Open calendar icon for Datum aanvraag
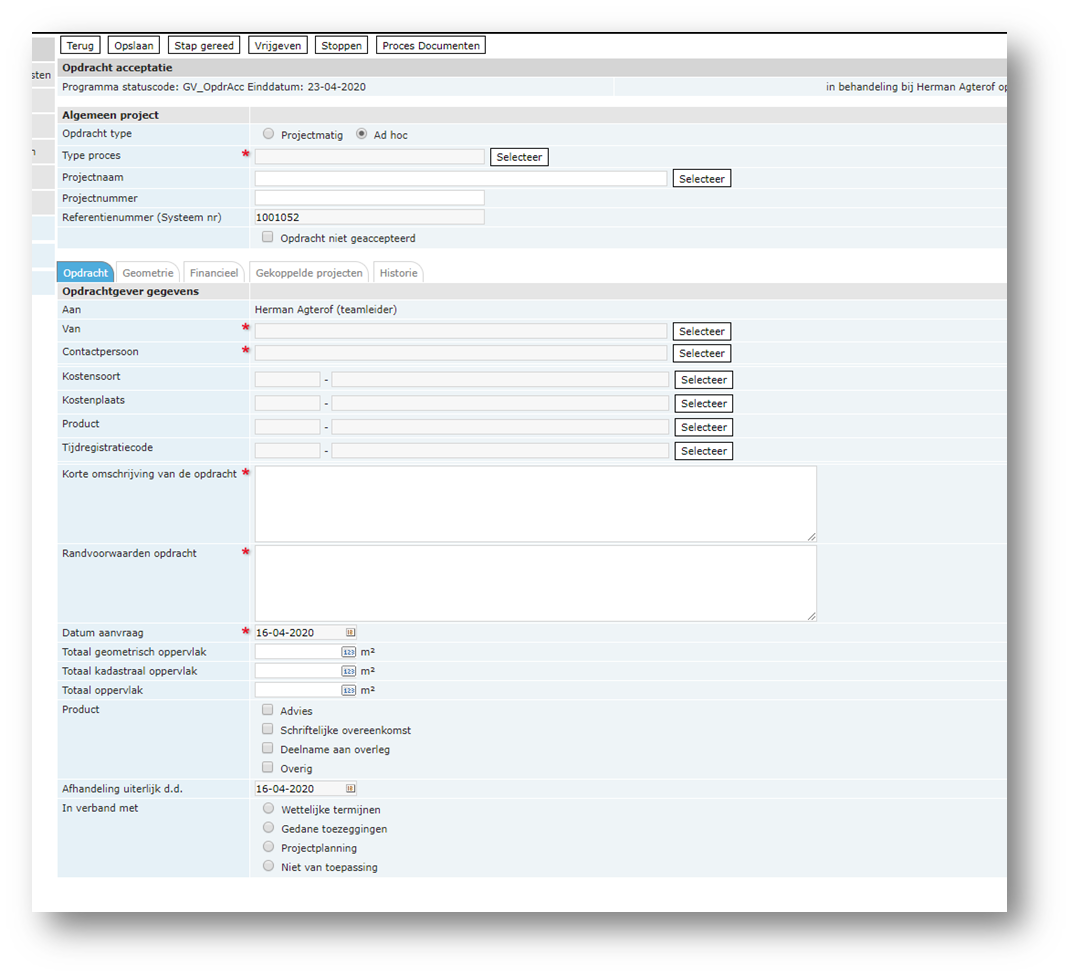Screen dimensions: 1072x977 point(350,632)
